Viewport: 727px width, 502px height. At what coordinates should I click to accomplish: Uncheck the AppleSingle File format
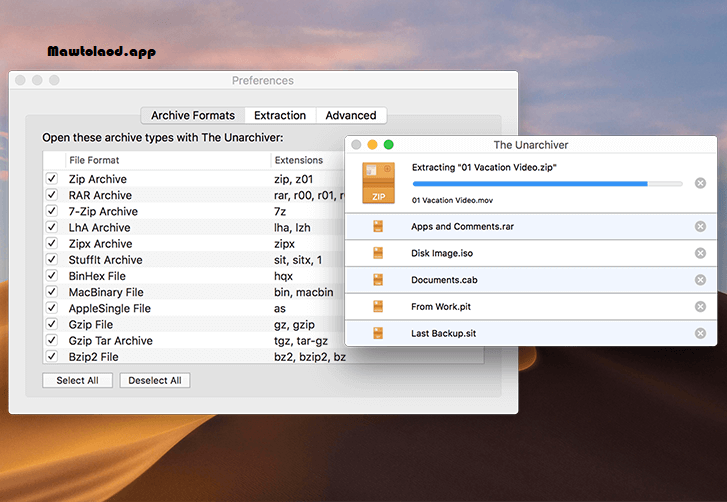52,308
